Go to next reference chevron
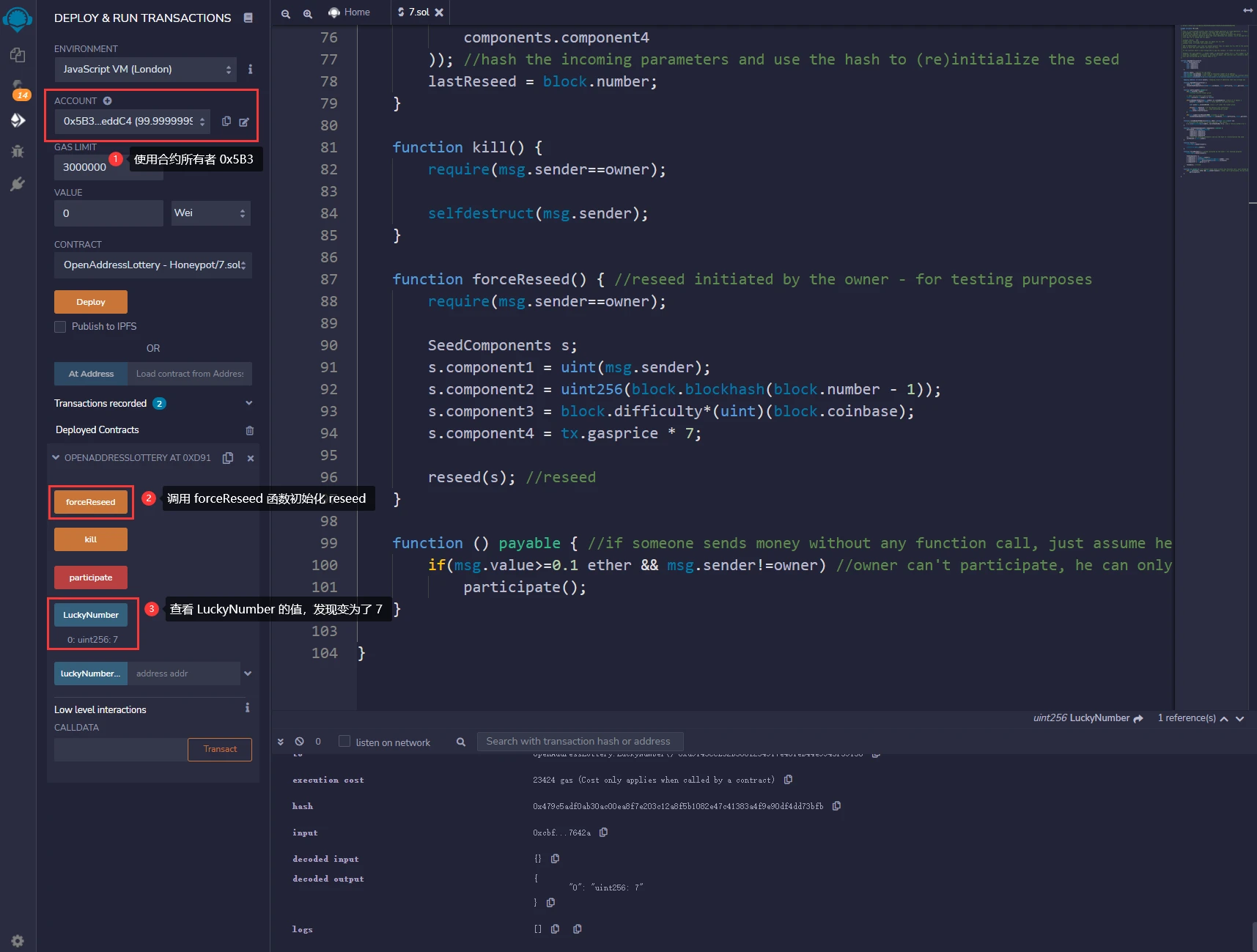 pos(1240,719)
